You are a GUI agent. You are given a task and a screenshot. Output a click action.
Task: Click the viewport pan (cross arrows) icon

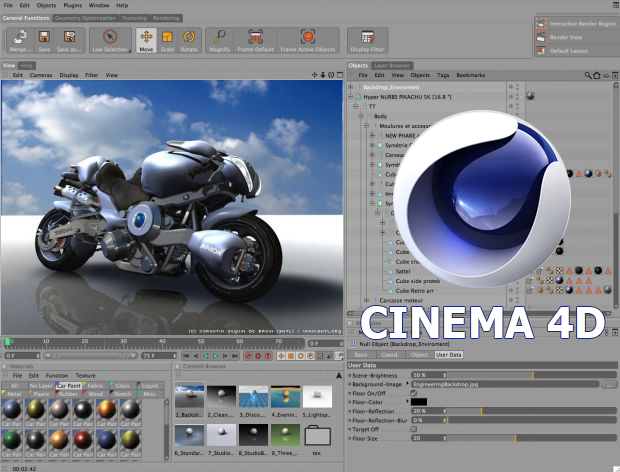(315, 75)
